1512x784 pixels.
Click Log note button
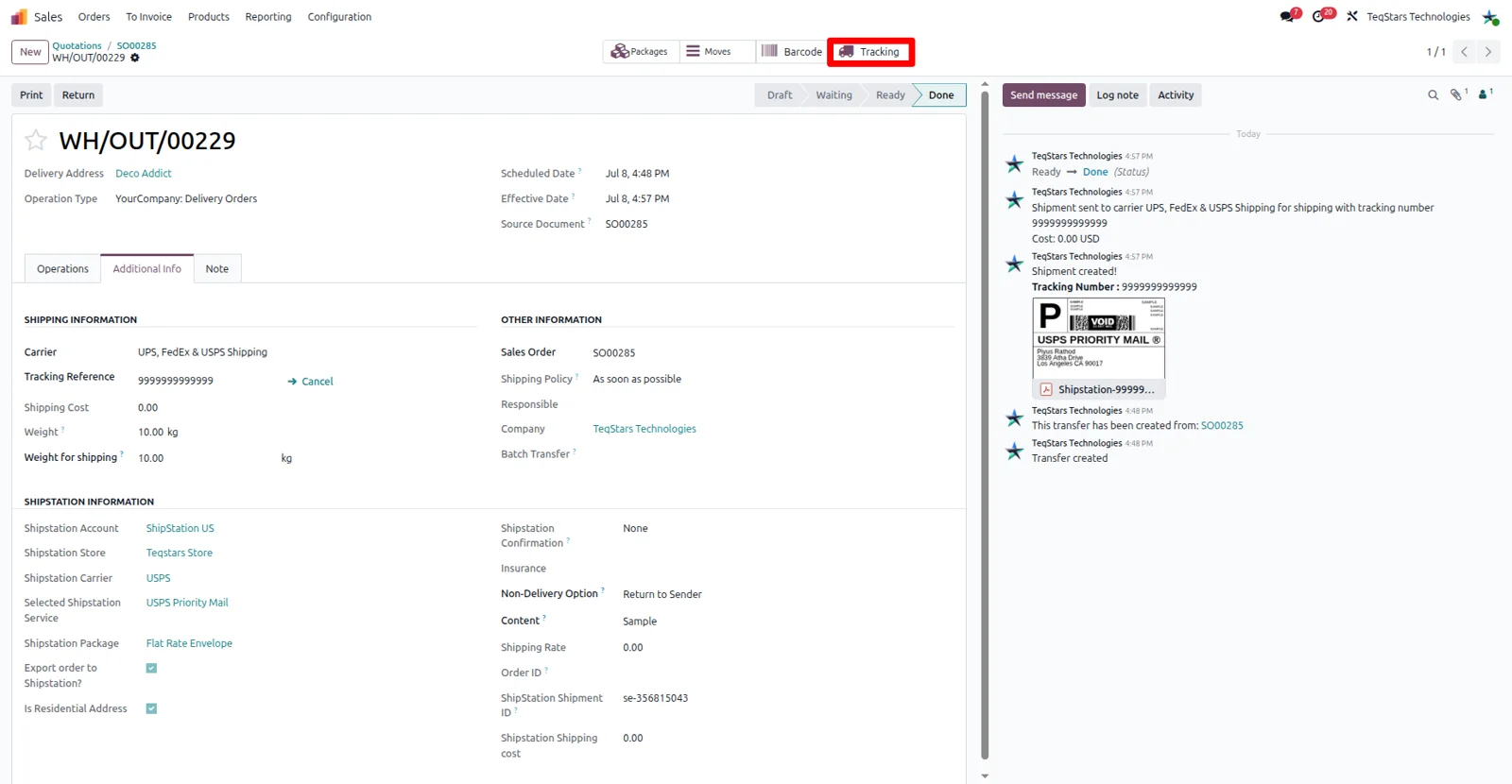coord(1117,94)
